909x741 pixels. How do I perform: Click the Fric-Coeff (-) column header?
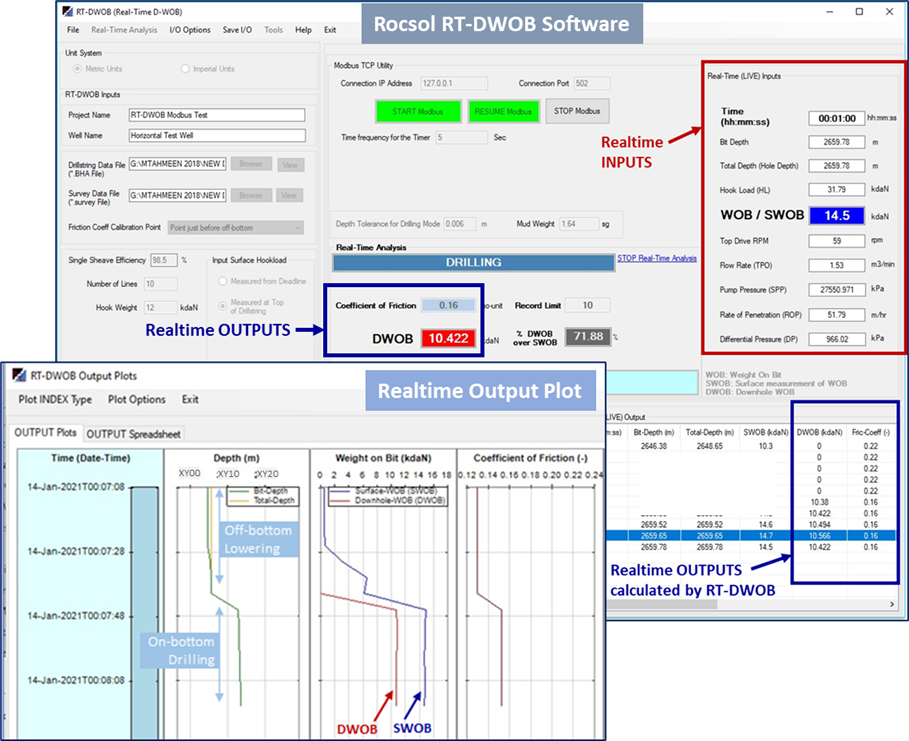point(871,433)
